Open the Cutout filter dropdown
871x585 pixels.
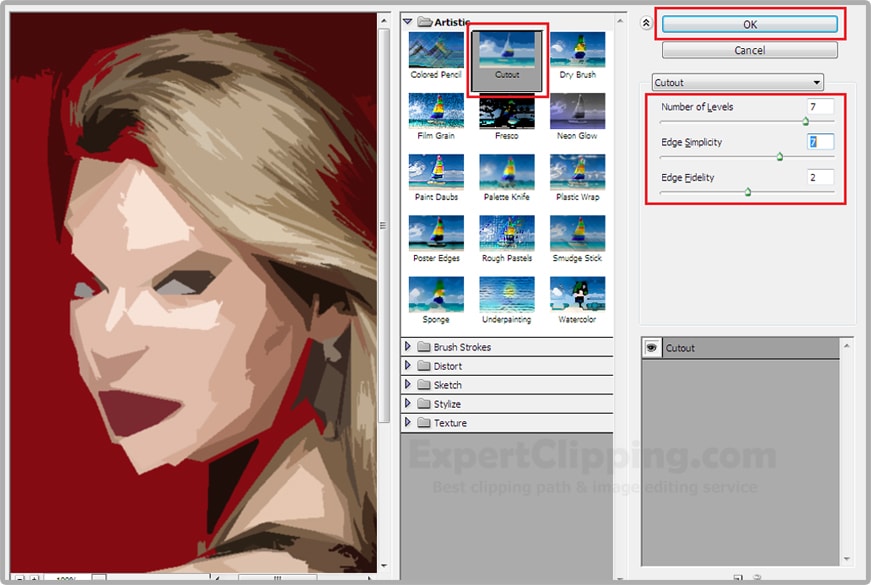(x=737, y=82)
